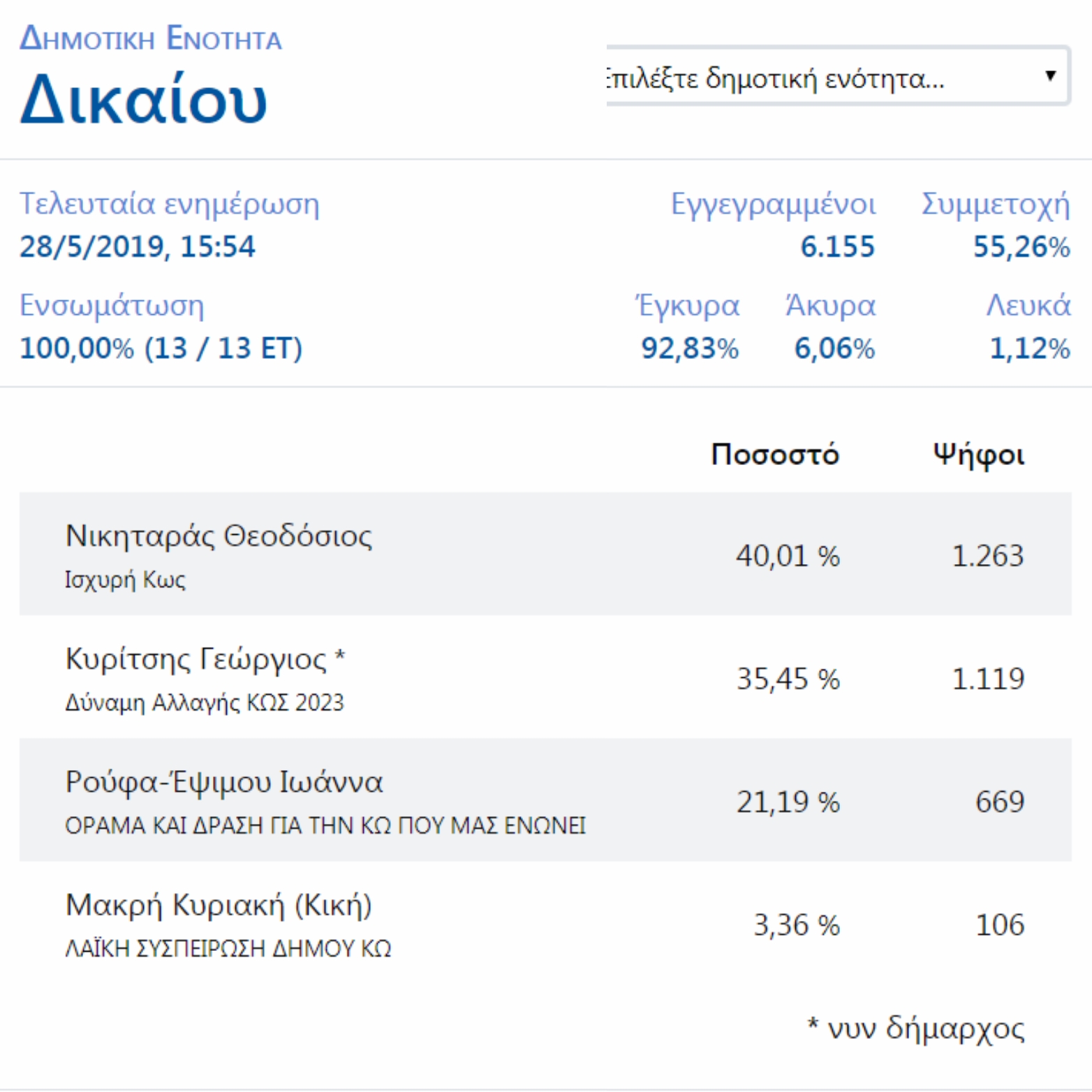Screen dimensions: 1092x1092
Task: Click the ΛΑΪΚΗ ΣΥΣΠΕΙΡΩΣΗ ΔΗΜΟΥ ΚΩ label
Action: coord(228,948)
